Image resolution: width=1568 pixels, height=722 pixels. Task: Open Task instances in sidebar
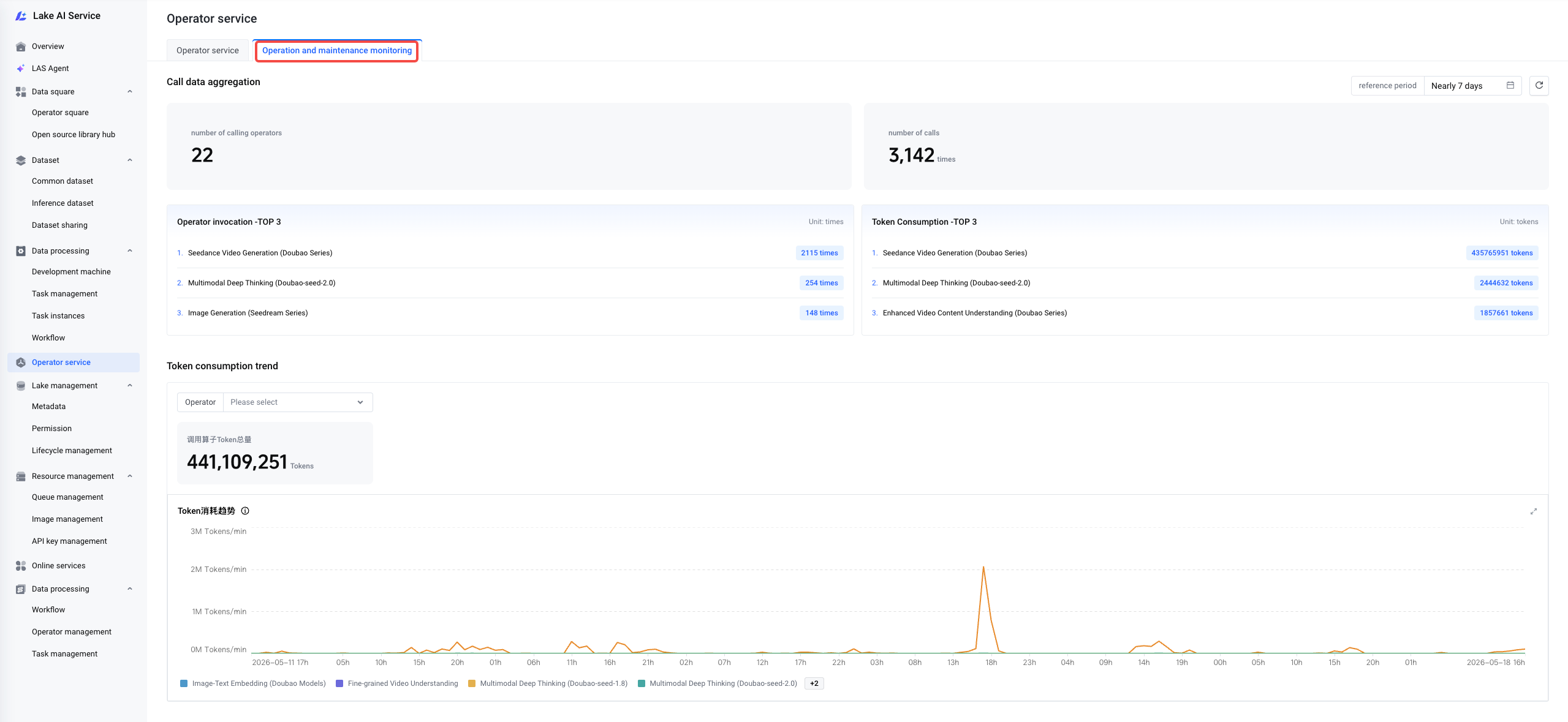click(58, 316)
